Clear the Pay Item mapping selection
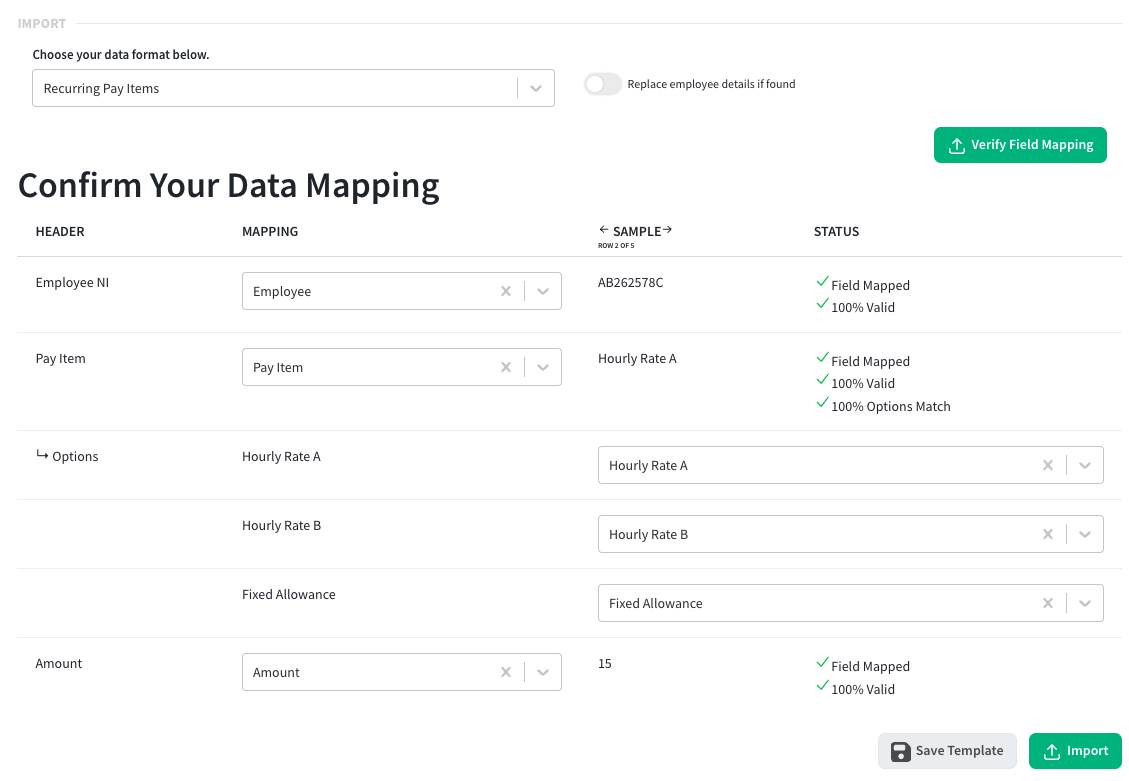This screenshot has height=781, width=1129. (506, 368)
